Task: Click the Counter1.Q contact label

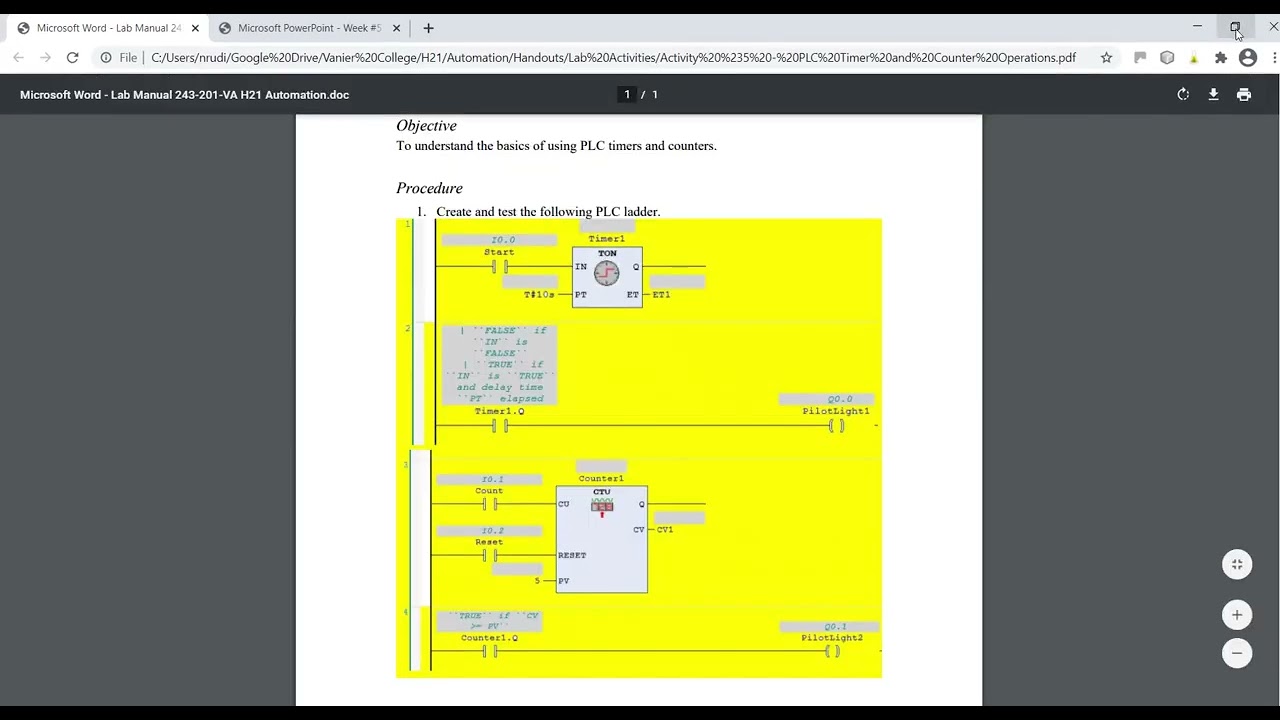Action: [489, 638]
